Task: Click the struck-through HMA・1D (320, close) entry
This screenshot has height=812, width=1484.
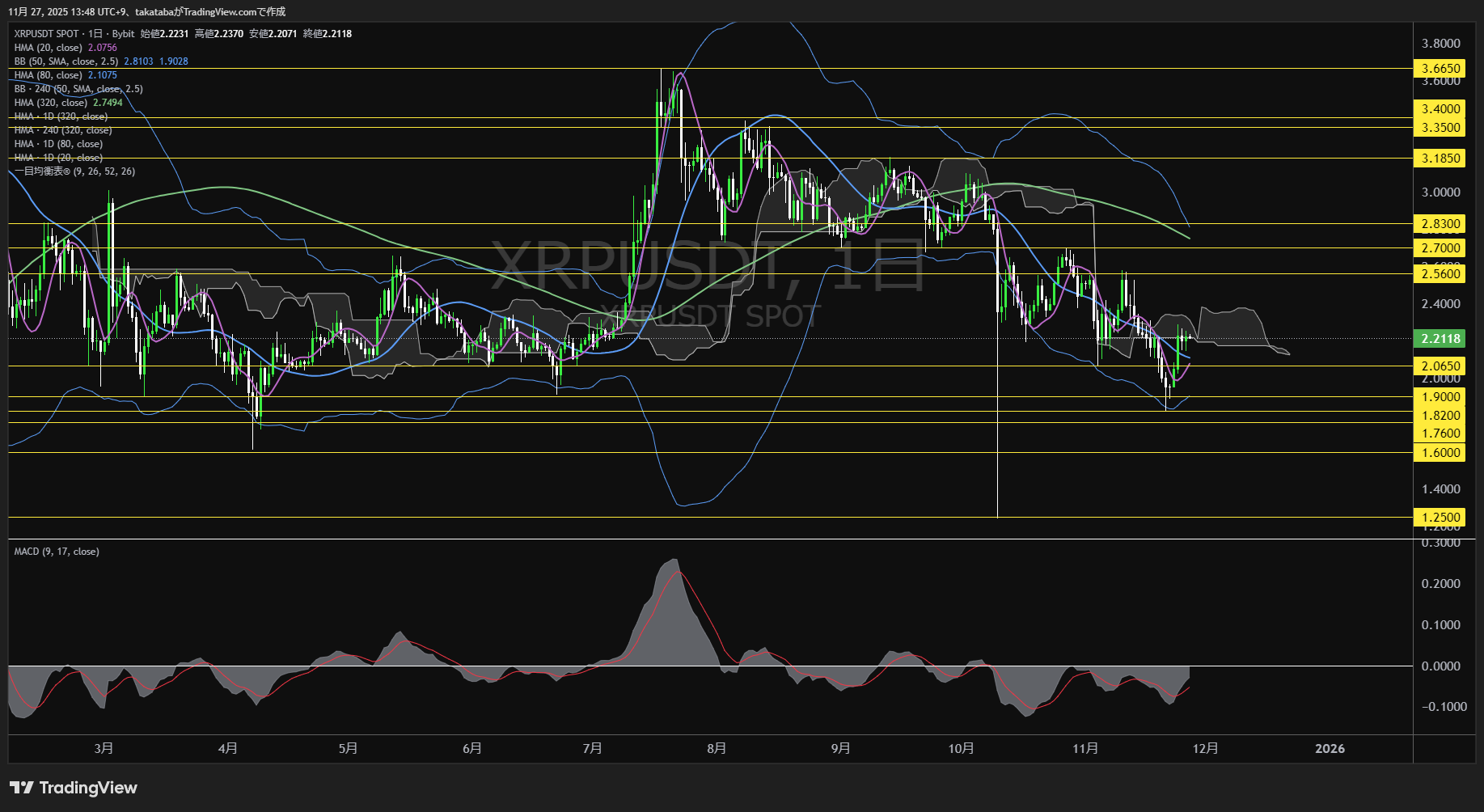Action: pyautogui.click(x=60, y=116)
